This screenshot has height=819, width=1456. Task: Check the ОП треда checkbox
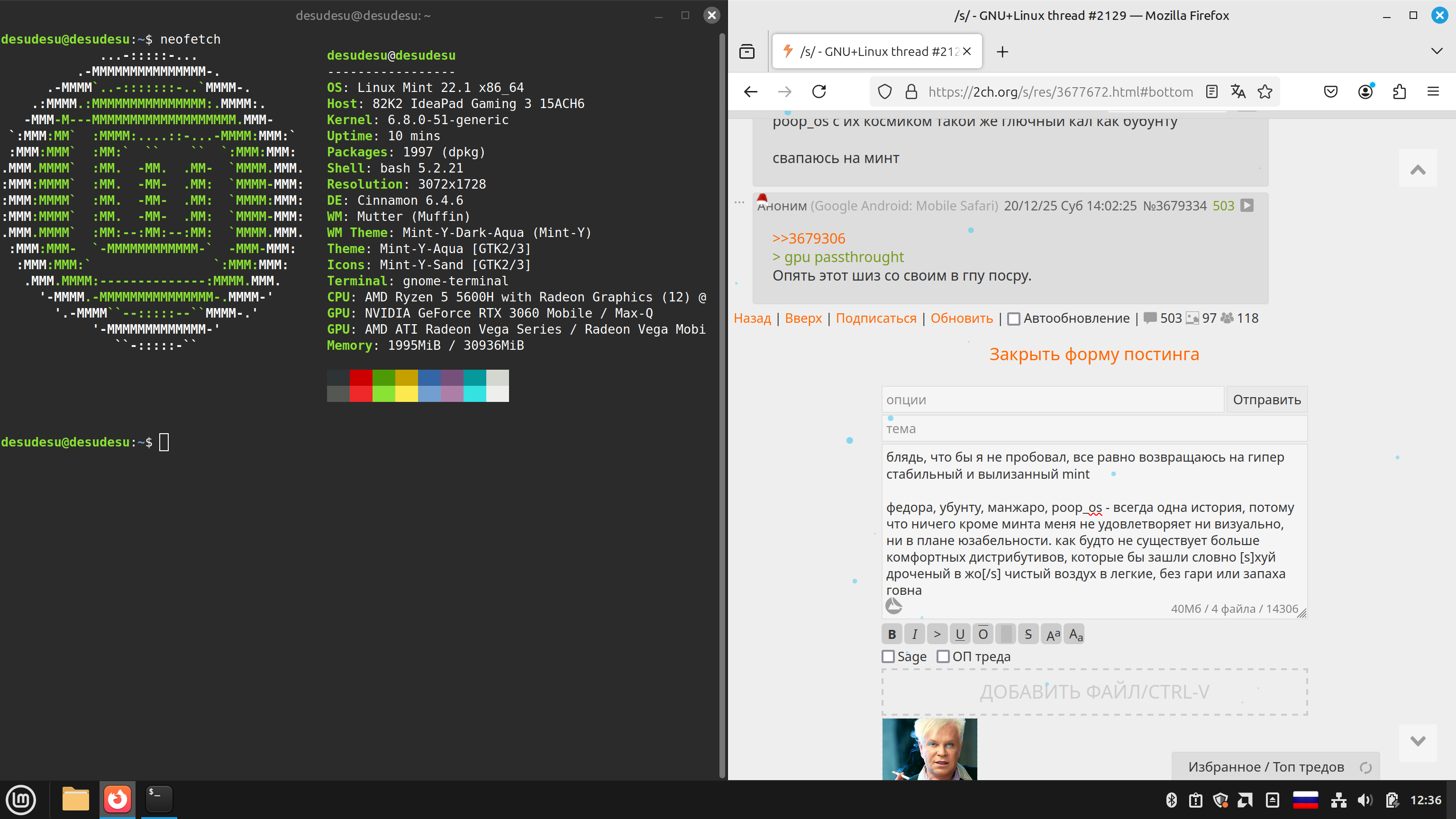(943, 657)
